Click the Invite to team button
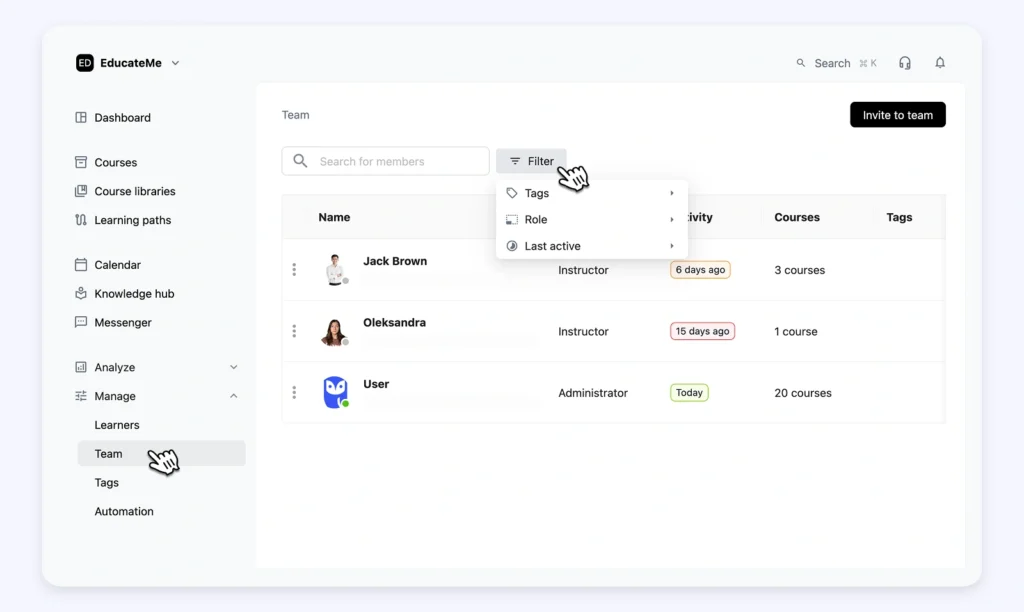 pos(897,115)
